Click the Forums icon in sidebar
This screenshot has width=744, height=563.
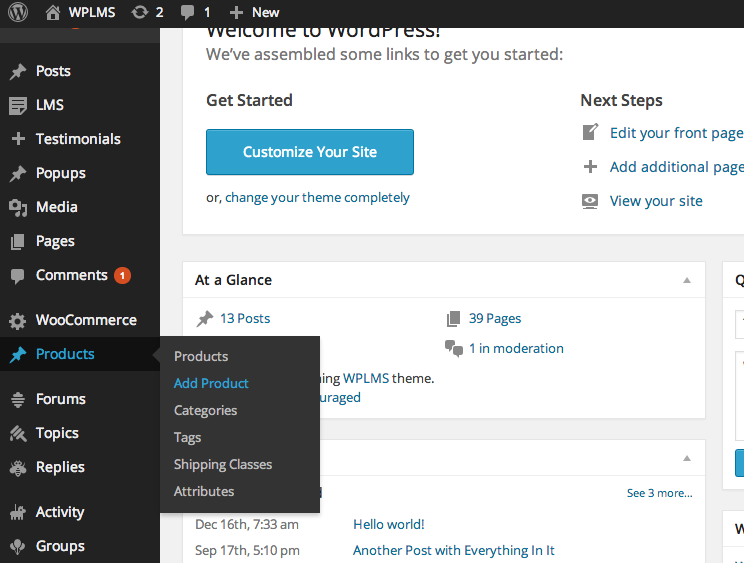[18, 399]
